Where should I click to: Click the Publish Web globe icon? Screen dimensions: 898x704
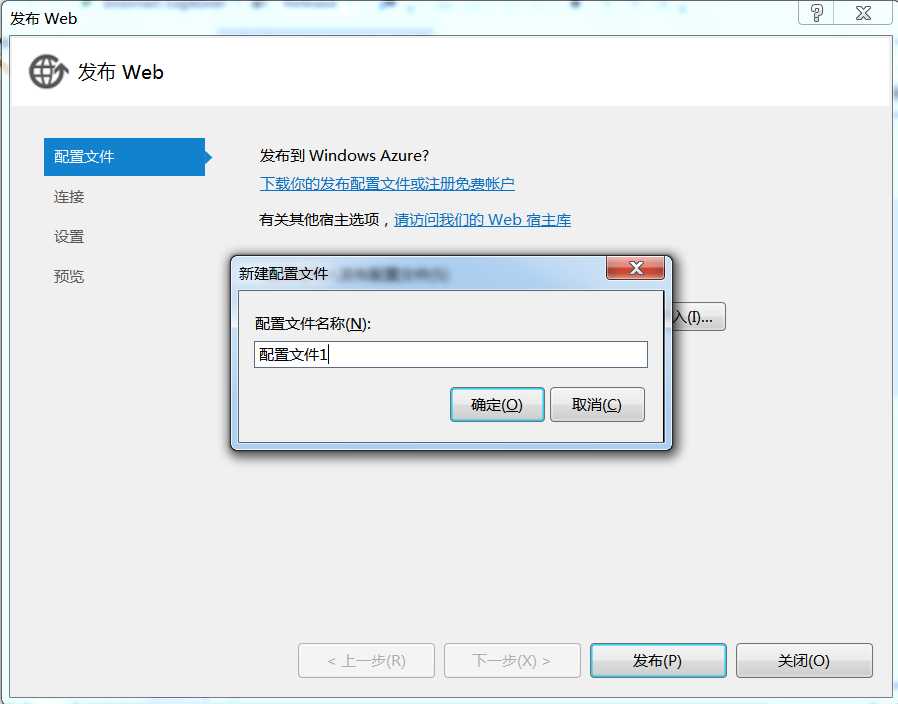(48, 72)
